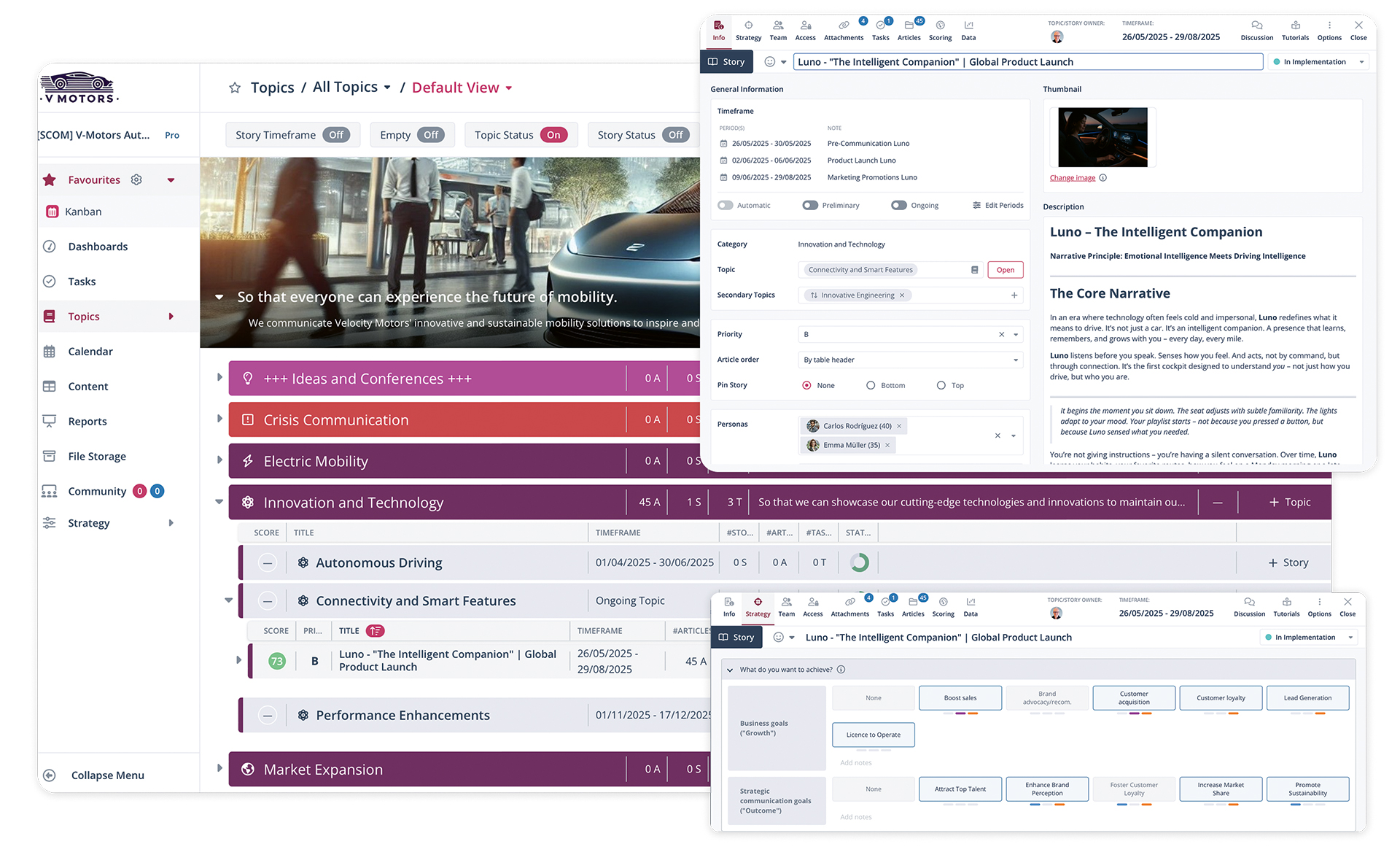Open Kanban in the favourites sidebar
Image resolution: width=1400 pixels, height=863 pixels.
pyautogui.click(x=83, y=212)
